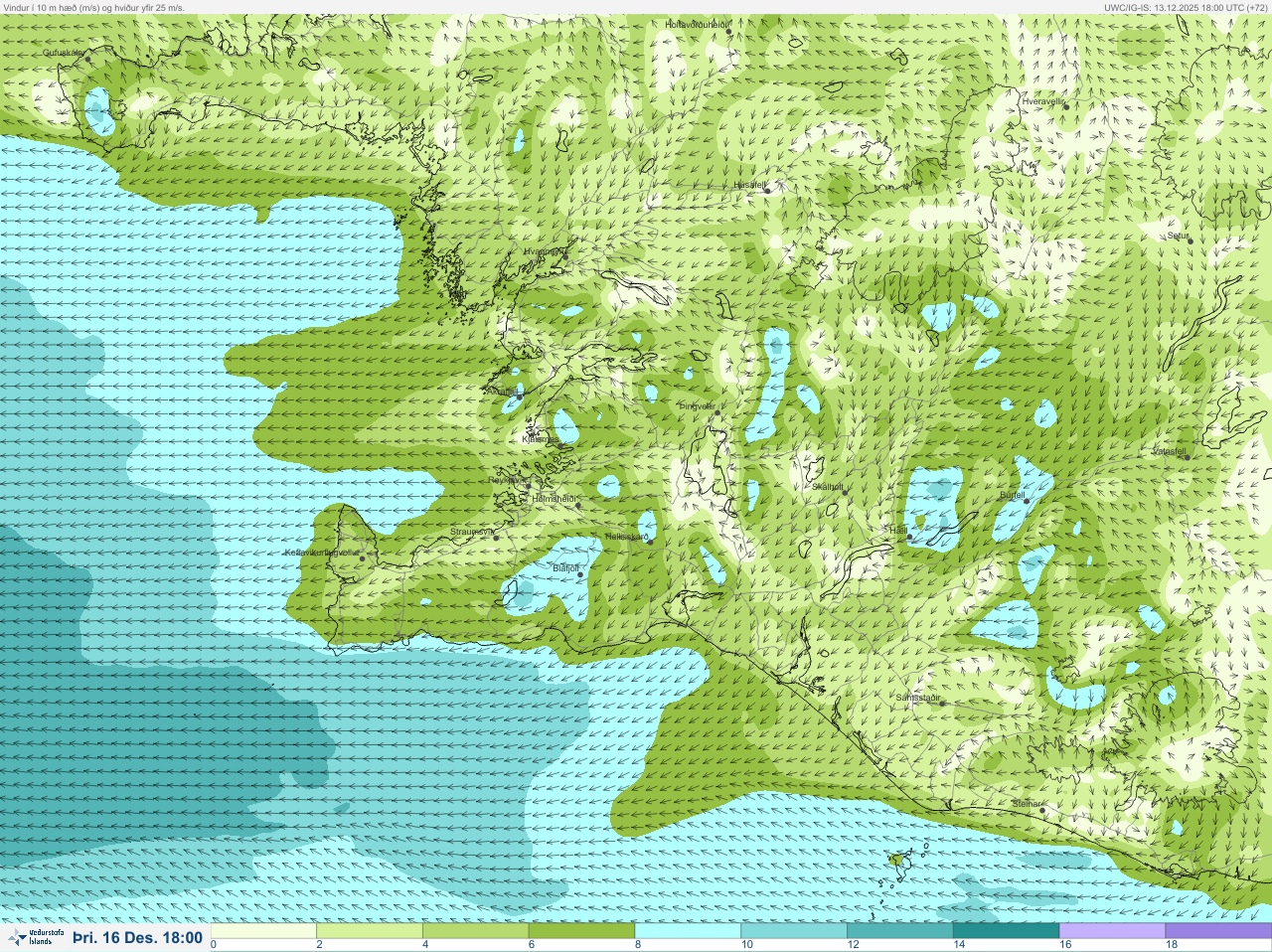This screenshot has height=952, width=1272.
Task: Click the Holtavörðuheiði station label
Action: (x=697, y=24)
